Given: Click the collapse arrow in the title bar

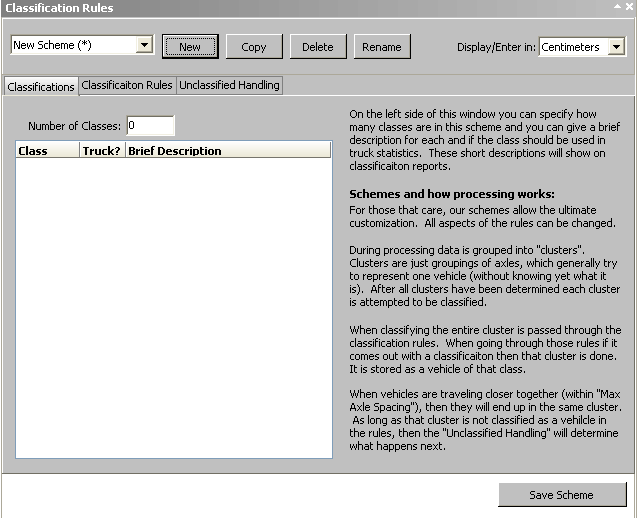Looking at the screenshot, I should pyautogui.click(x=617, y=7).
